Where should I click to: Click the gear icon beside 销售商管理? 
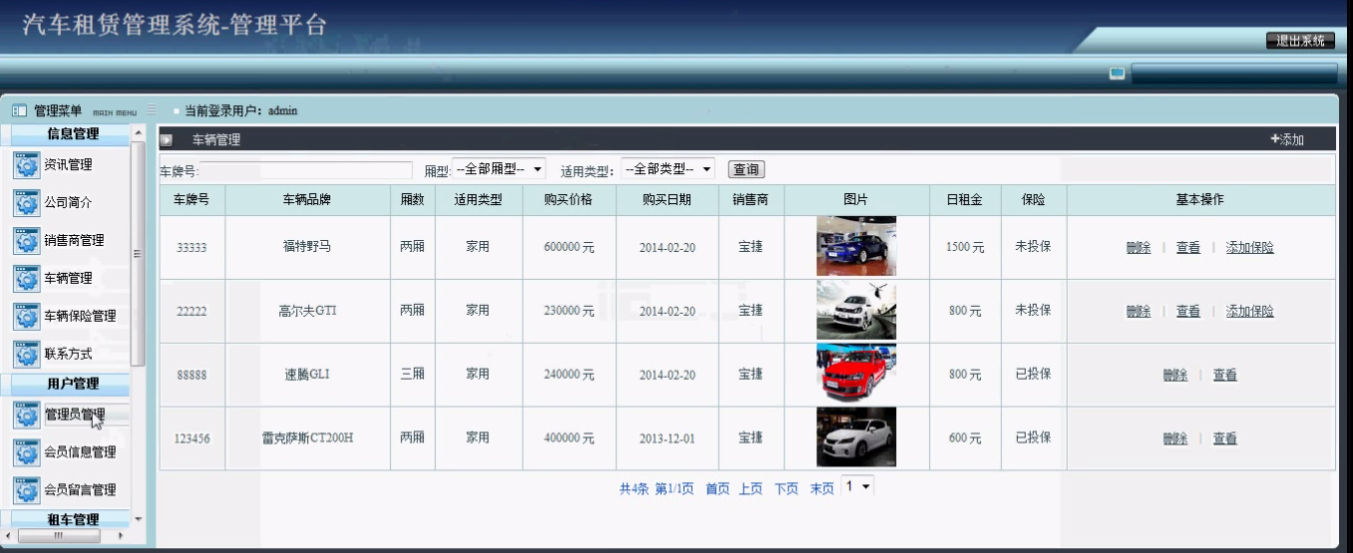pos(26,241)
